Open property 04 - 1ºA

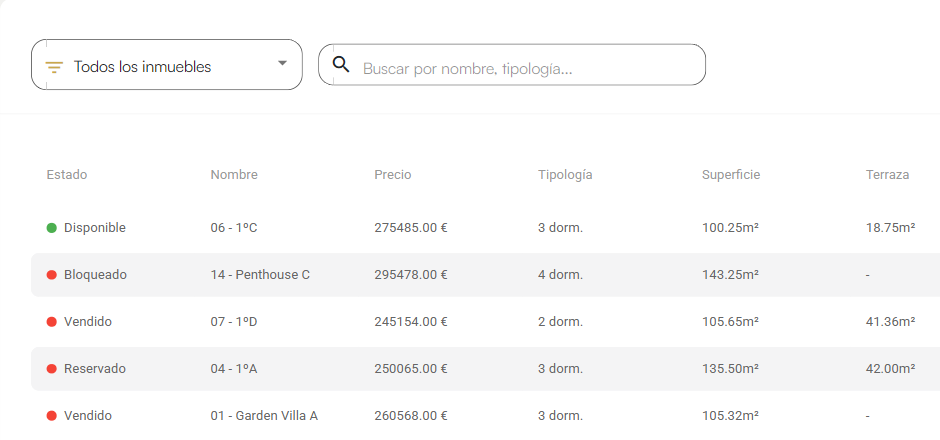234,369
